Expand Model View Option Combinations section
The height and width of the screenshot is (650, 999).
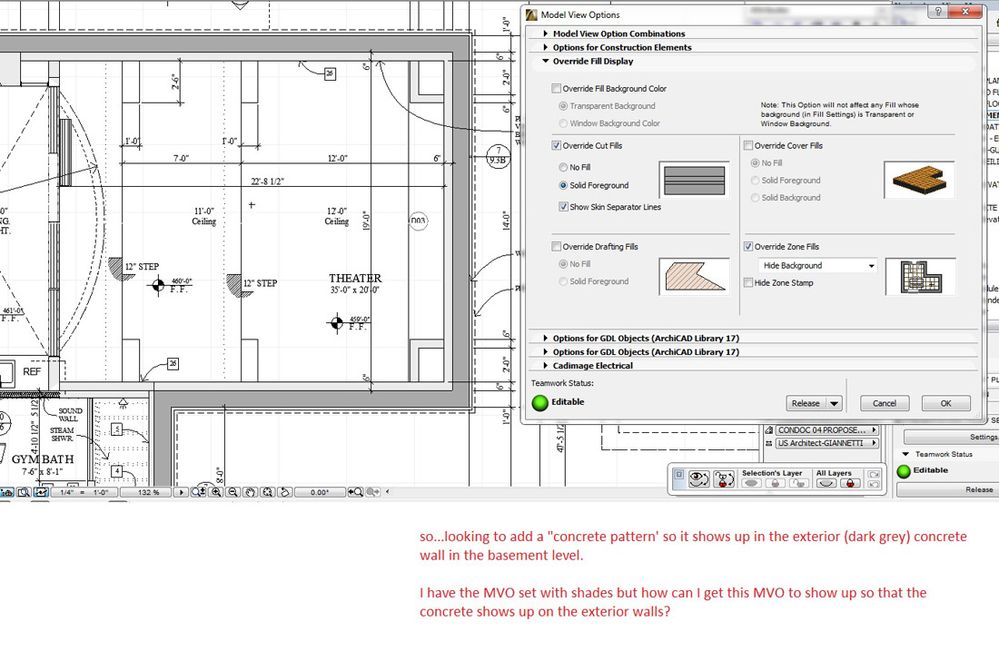pyautogui.click(x=545, y=33)
